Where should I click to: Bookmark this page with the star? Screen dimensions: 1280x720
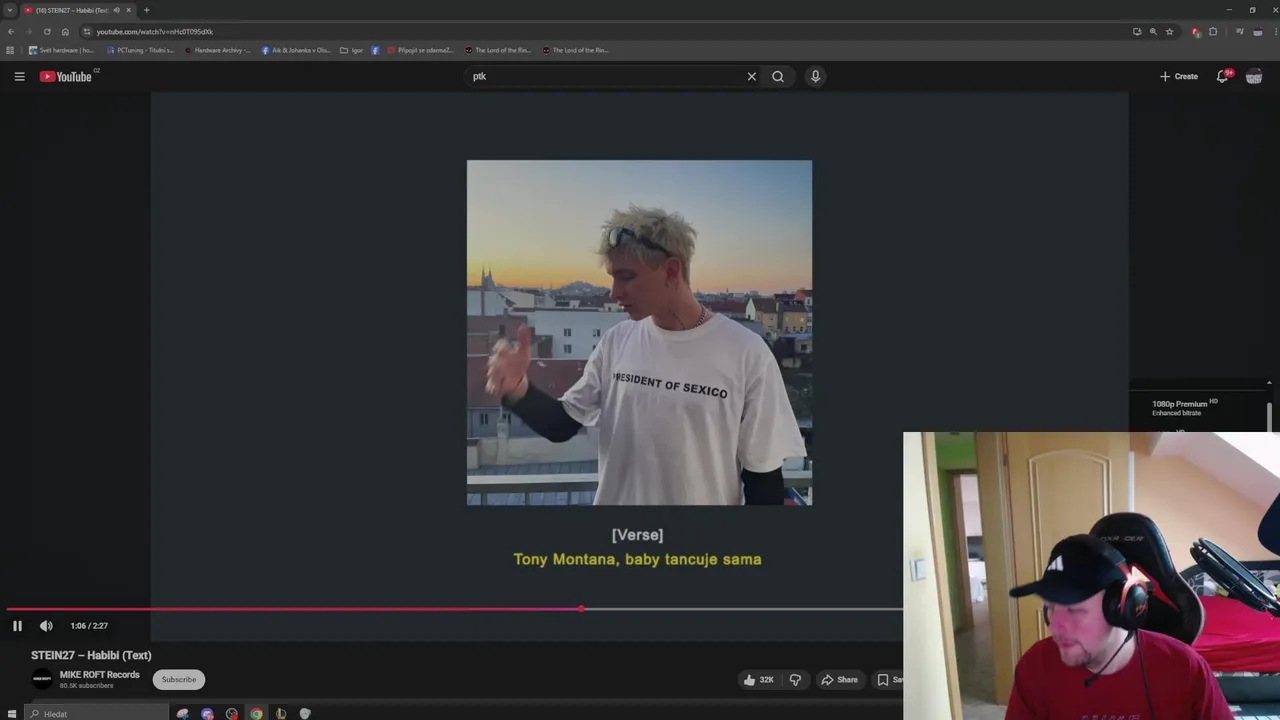[x=1169, y=32]
